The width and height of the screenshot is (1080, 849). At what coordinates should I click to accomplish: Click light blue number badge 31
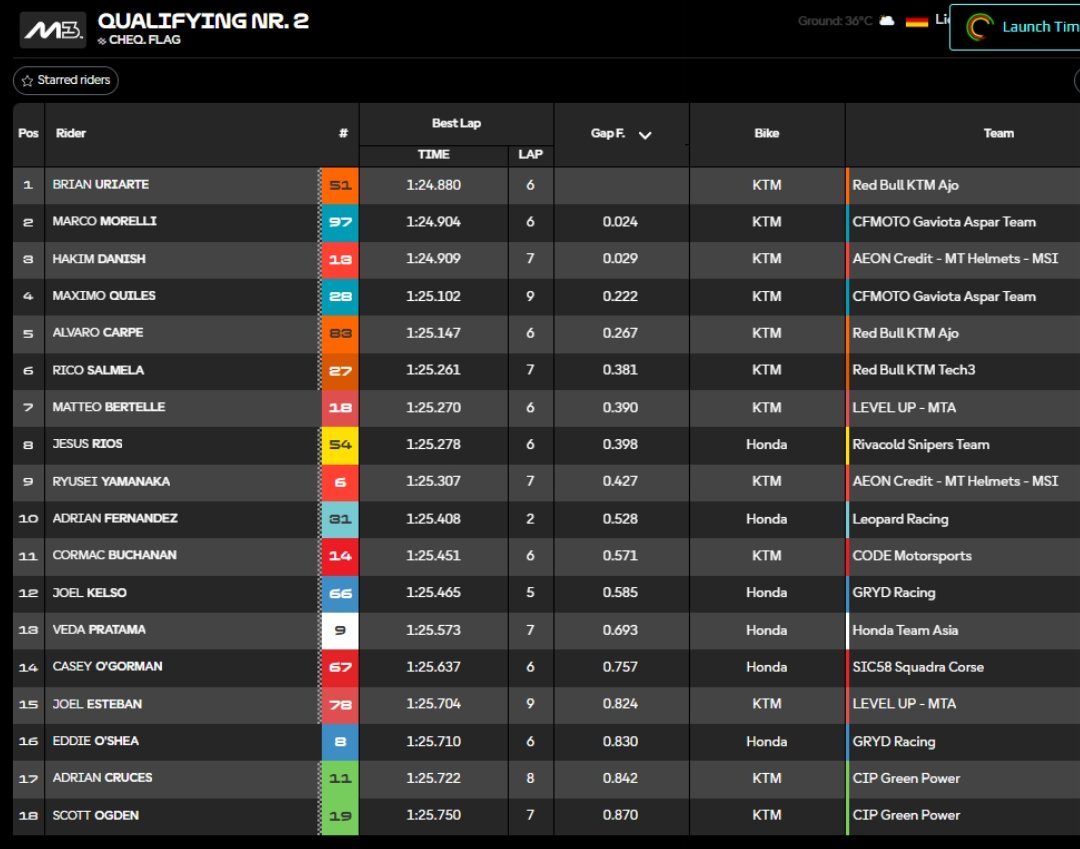340,519
